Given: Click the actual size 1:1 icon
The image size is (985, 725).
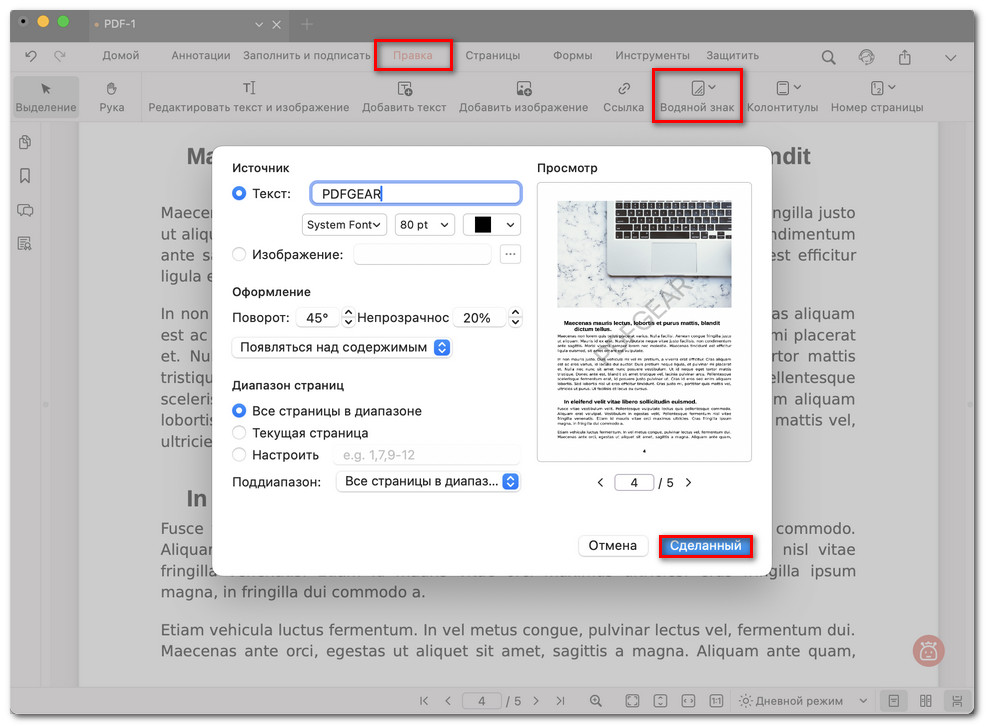Looking at the screenshot, I should pos(716,700).
